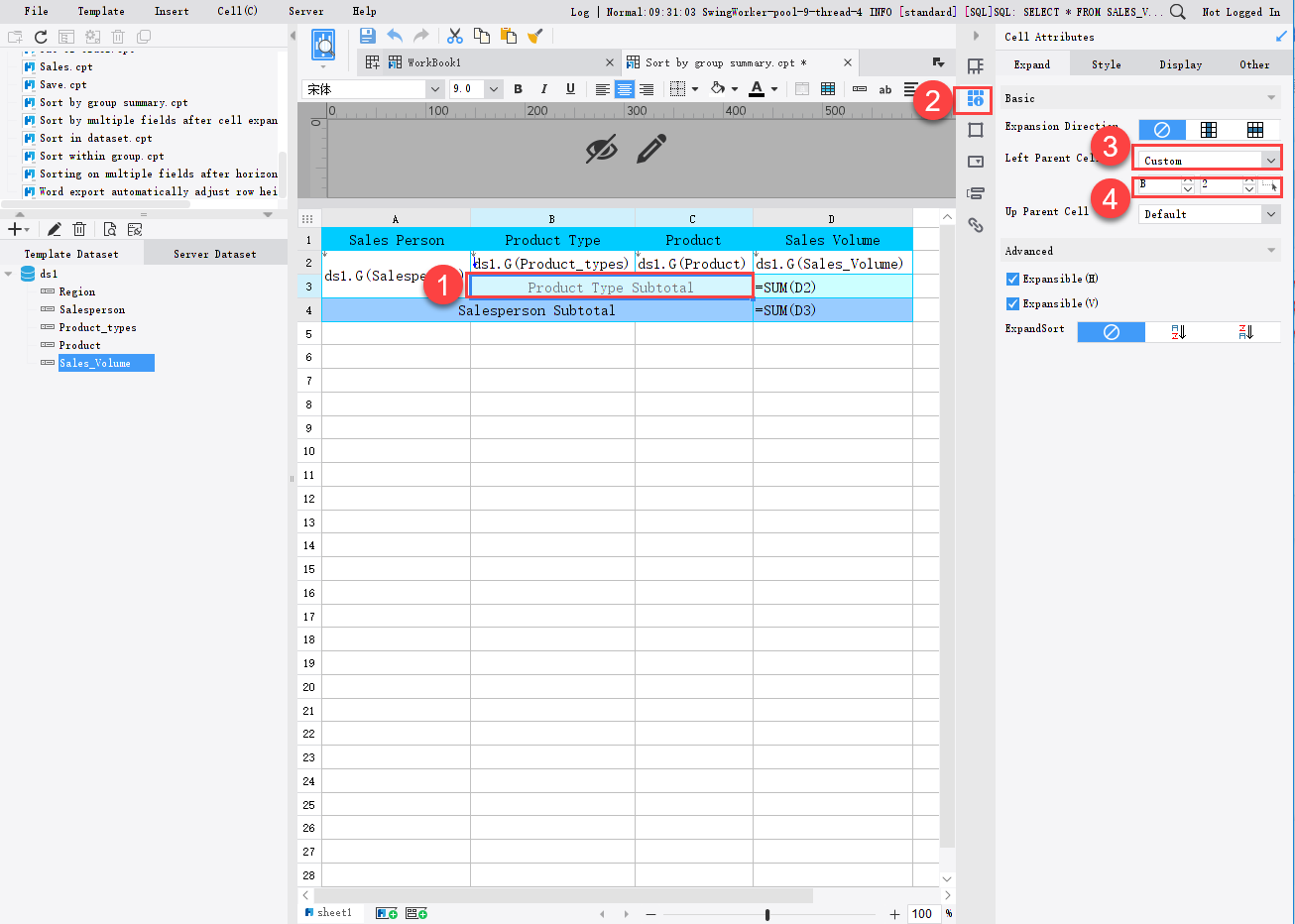The height and width of the screenshot is (924, 1295).
Task: Refresh the template file list
Action: tap(41, 37)
